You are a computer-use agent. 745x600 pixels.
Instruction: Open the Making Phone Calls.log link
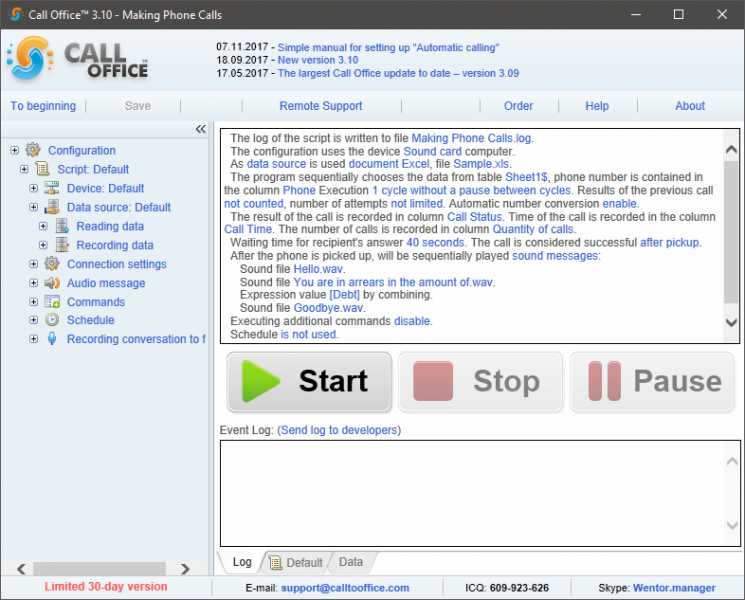(471, 138)
